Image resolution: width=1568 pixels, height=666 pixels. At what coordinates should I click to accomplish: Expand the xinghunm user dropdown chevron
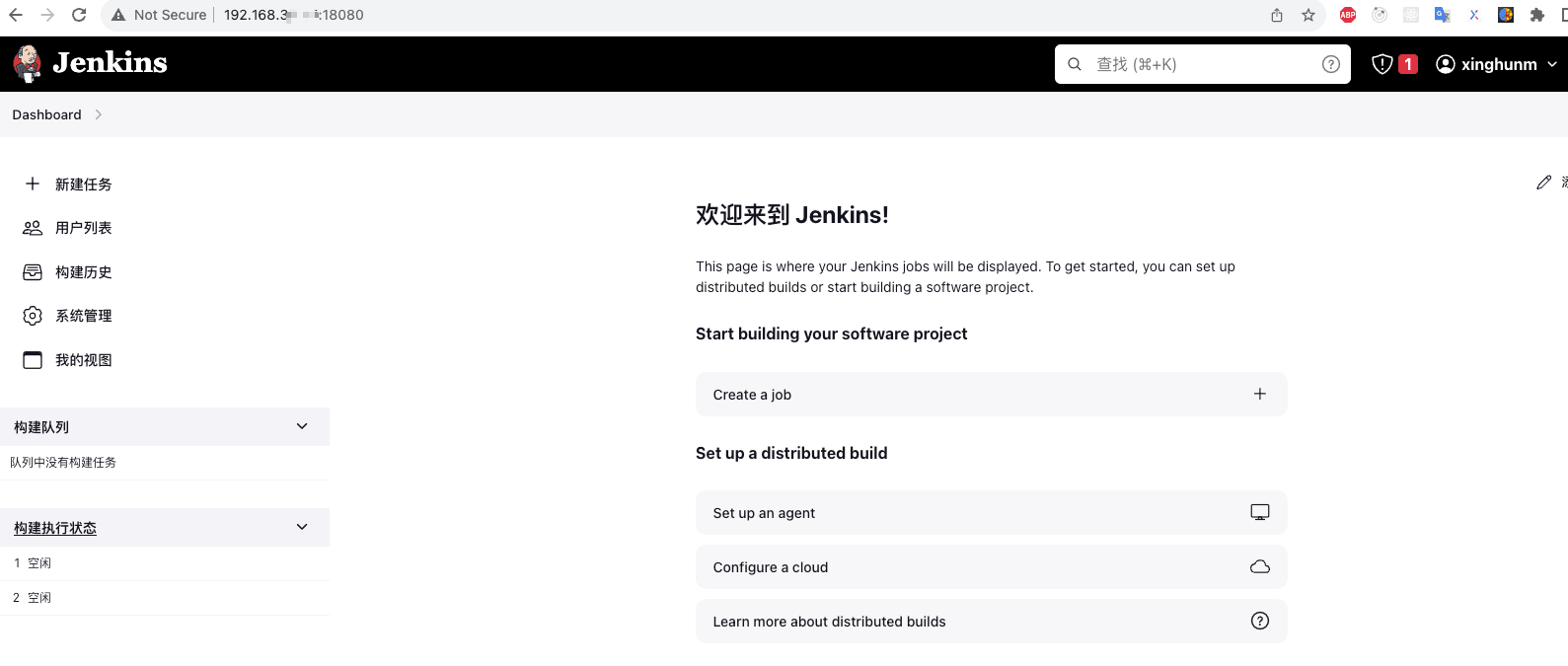[x=1552, y=64]
